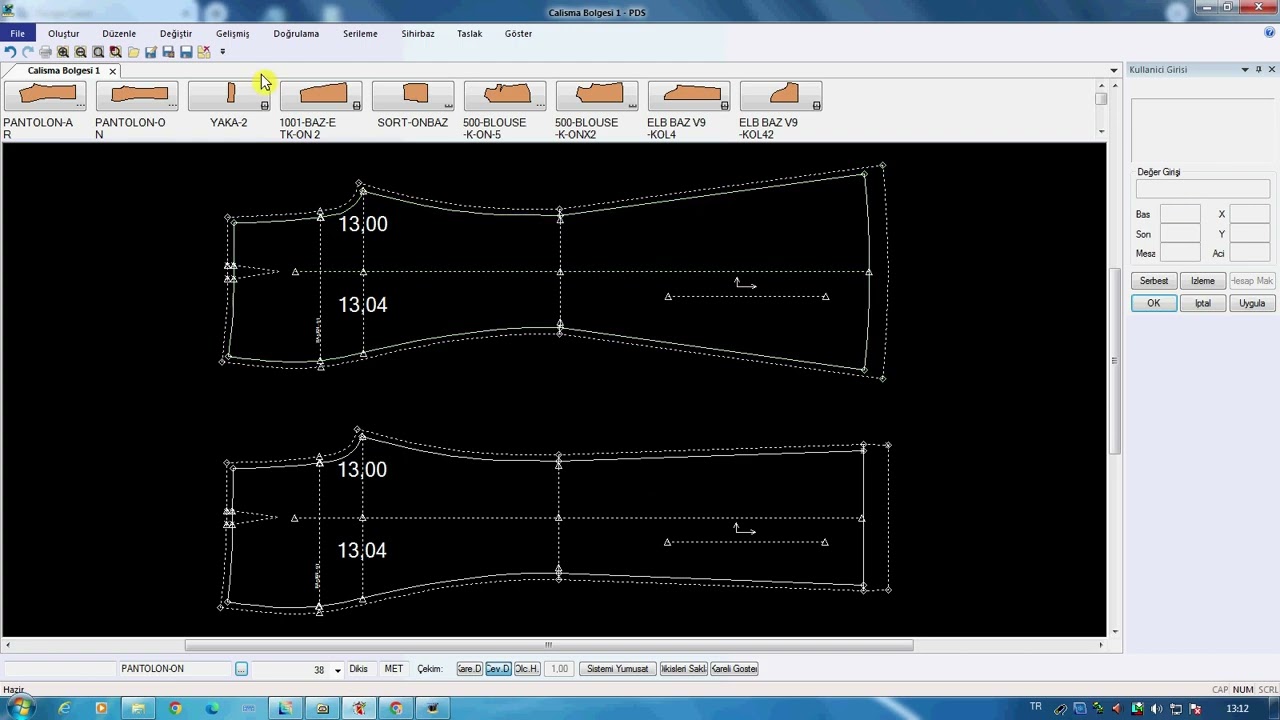This screenshot has height=720, width=1280.
Task: Toggle the Kare.D option
Action: pyautogui.click(x=470, y=669)
